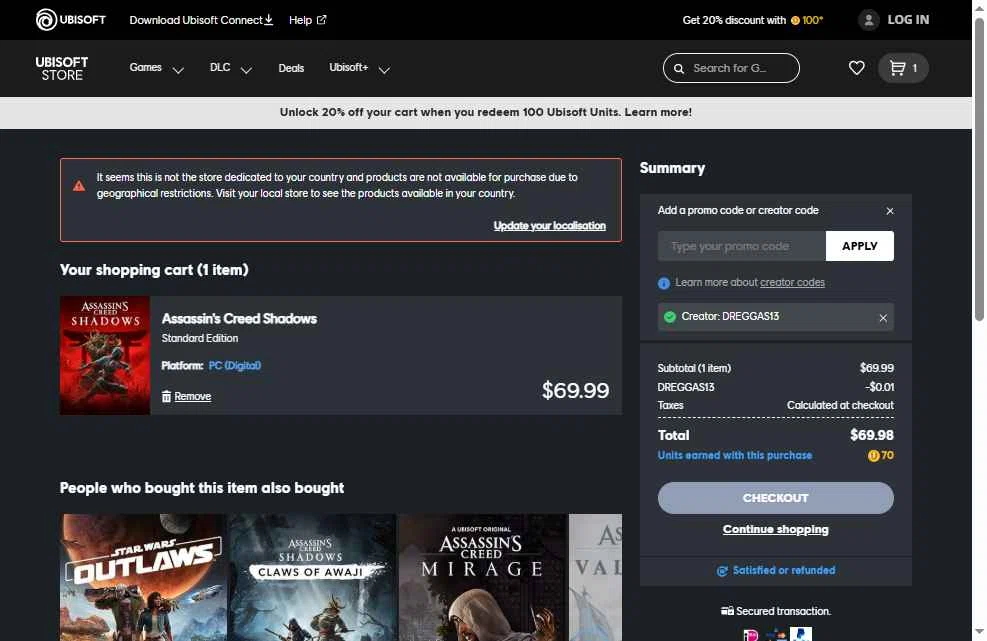Apply the promo code
This screenshot has height=641, width=987.
[x=859, y=246]
